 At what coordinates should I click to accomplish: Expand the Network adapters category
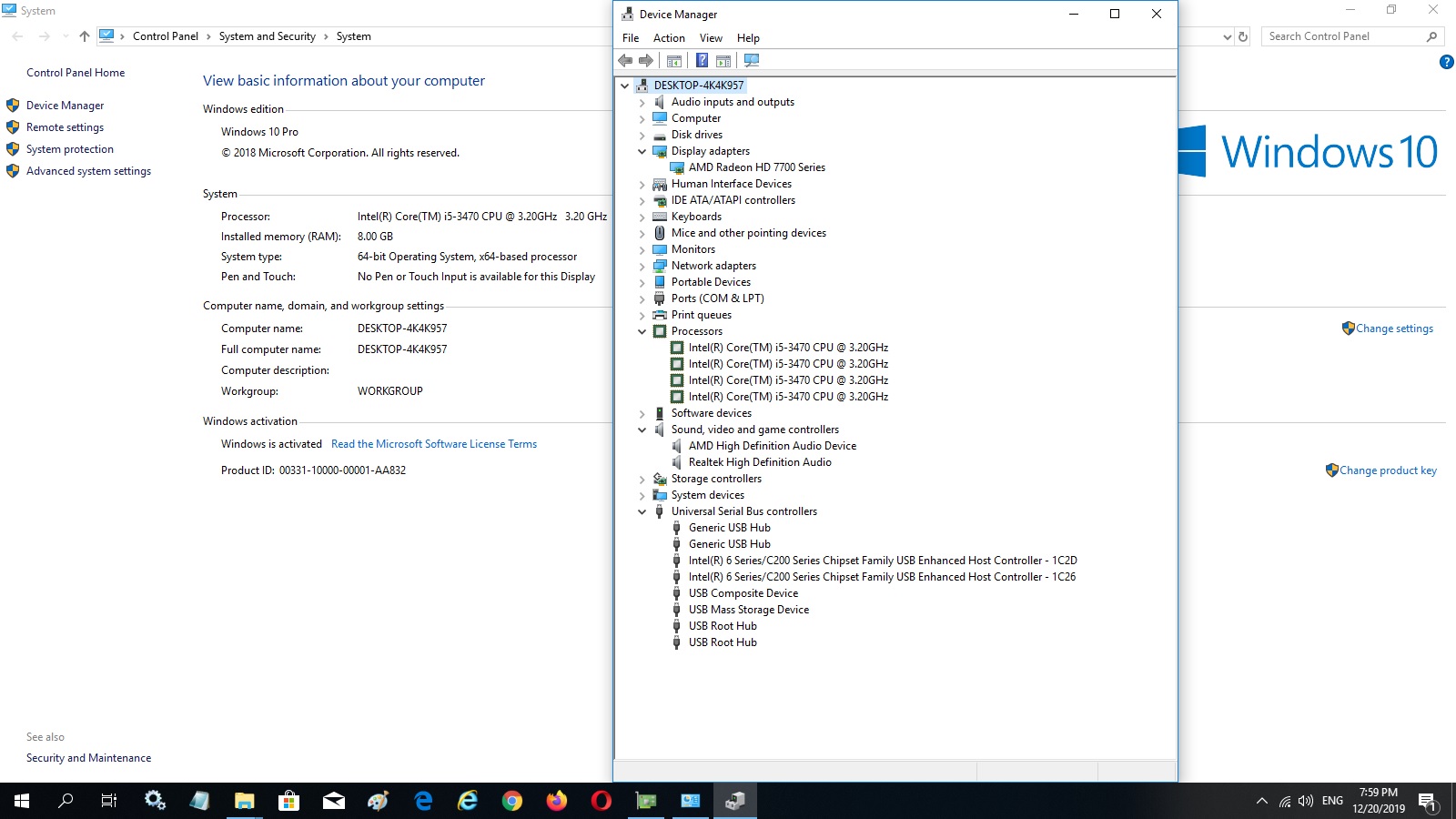[x=642, y=266]
